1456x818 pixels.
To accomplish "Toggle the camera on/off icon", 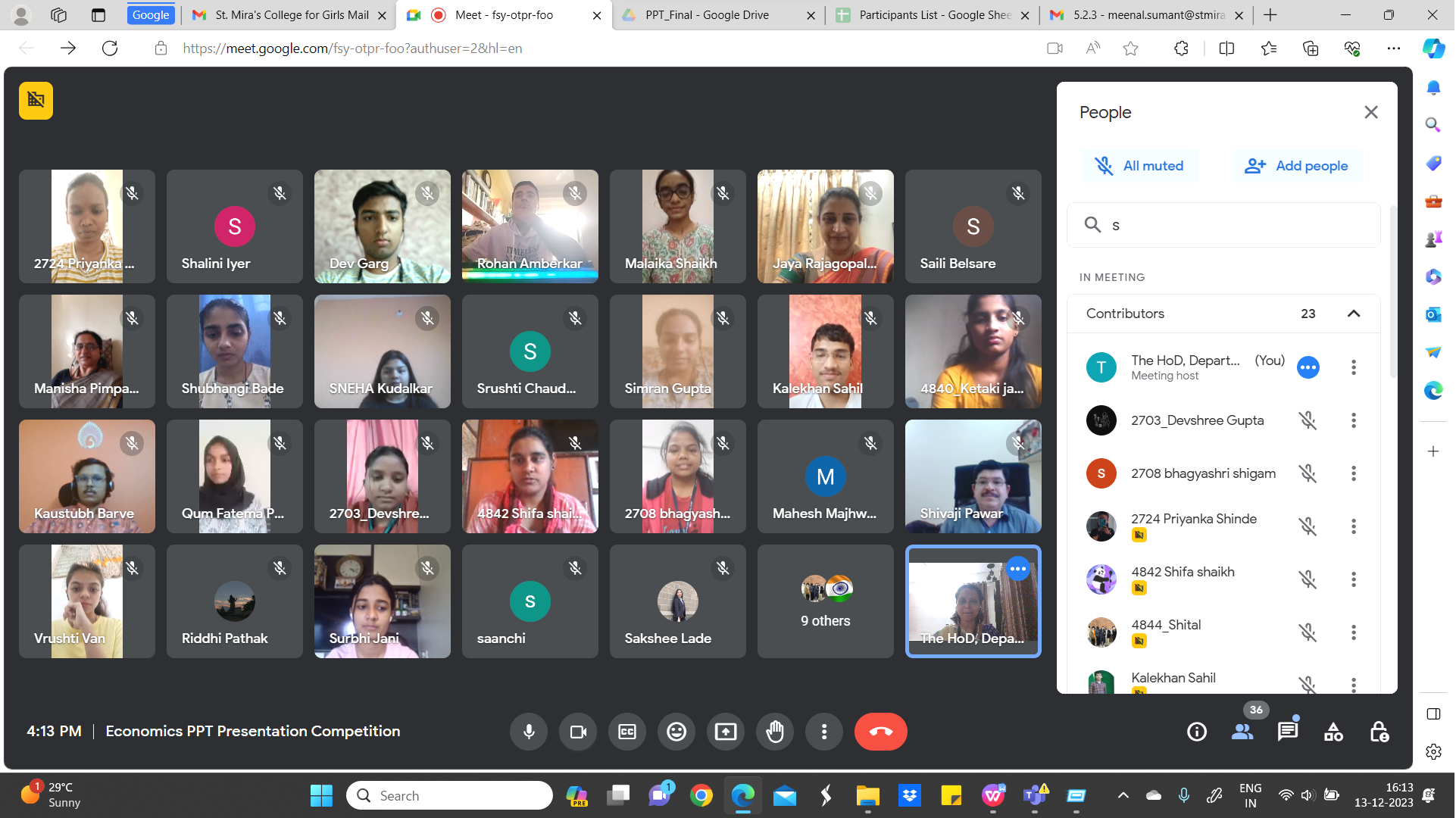I will (578, 731).
